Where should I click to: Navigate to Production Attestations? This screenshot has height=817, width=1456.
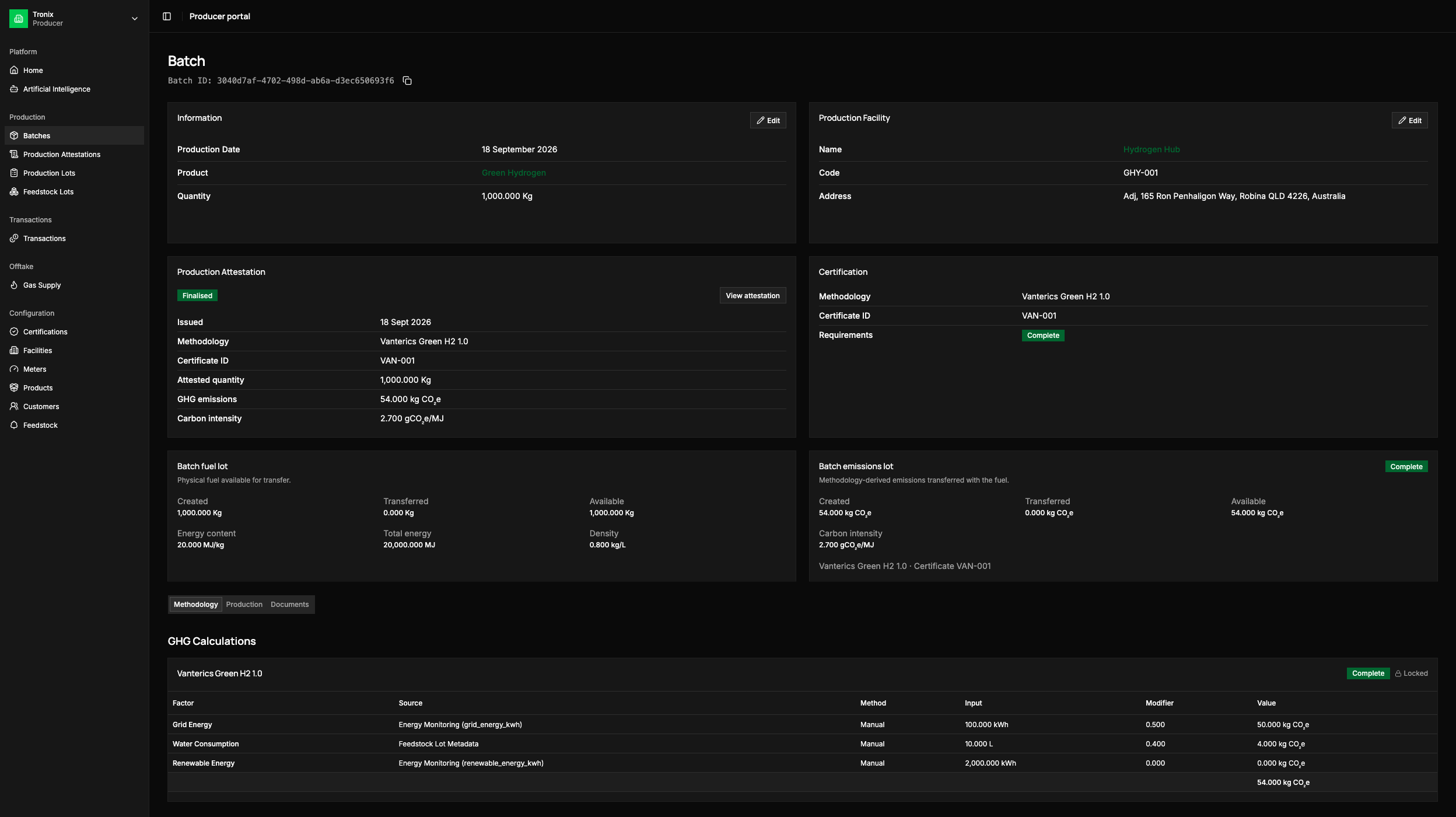(x=74, y=154)
